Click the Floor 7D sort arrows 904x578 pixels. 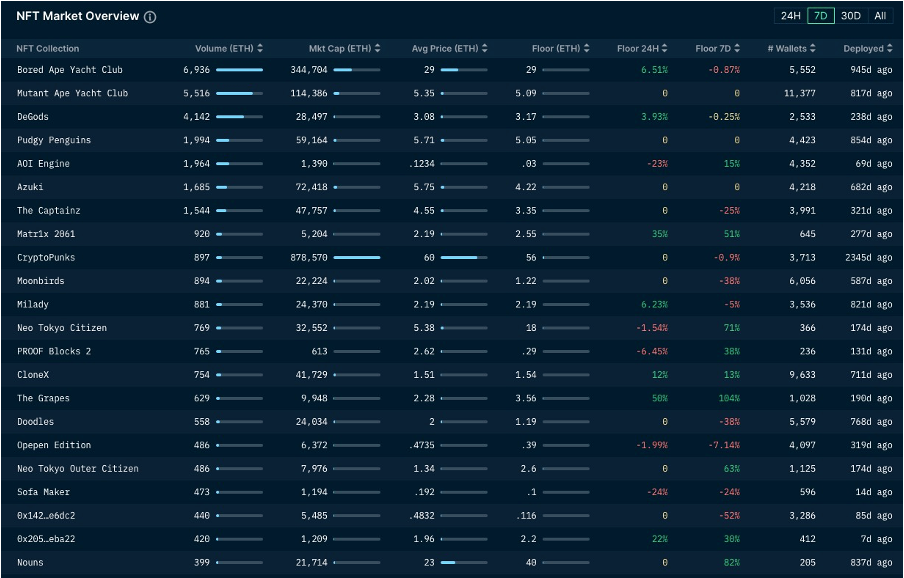[739, 48]
